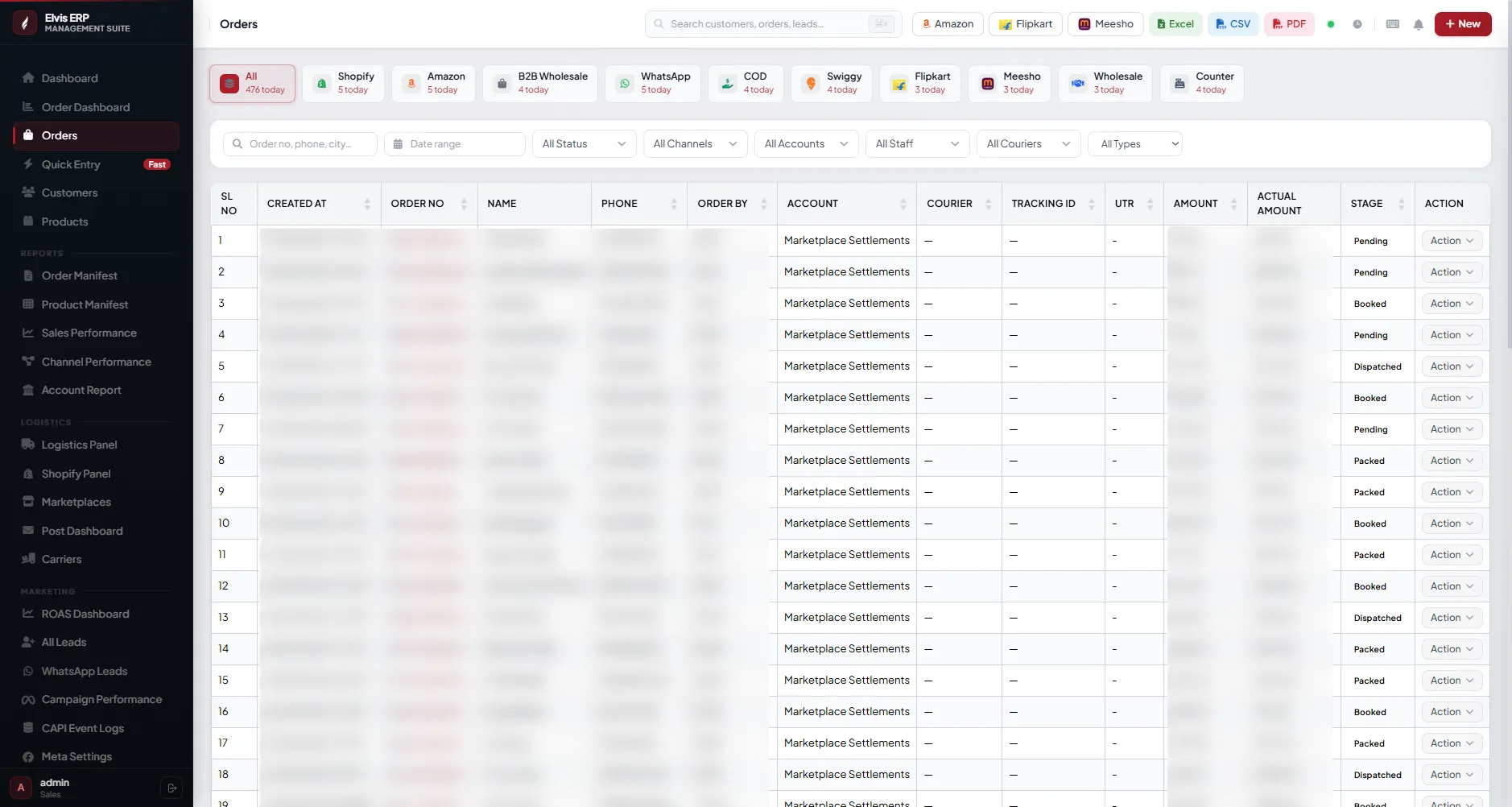
Task: Select the COD channel tab
Action: click(746, 84)
